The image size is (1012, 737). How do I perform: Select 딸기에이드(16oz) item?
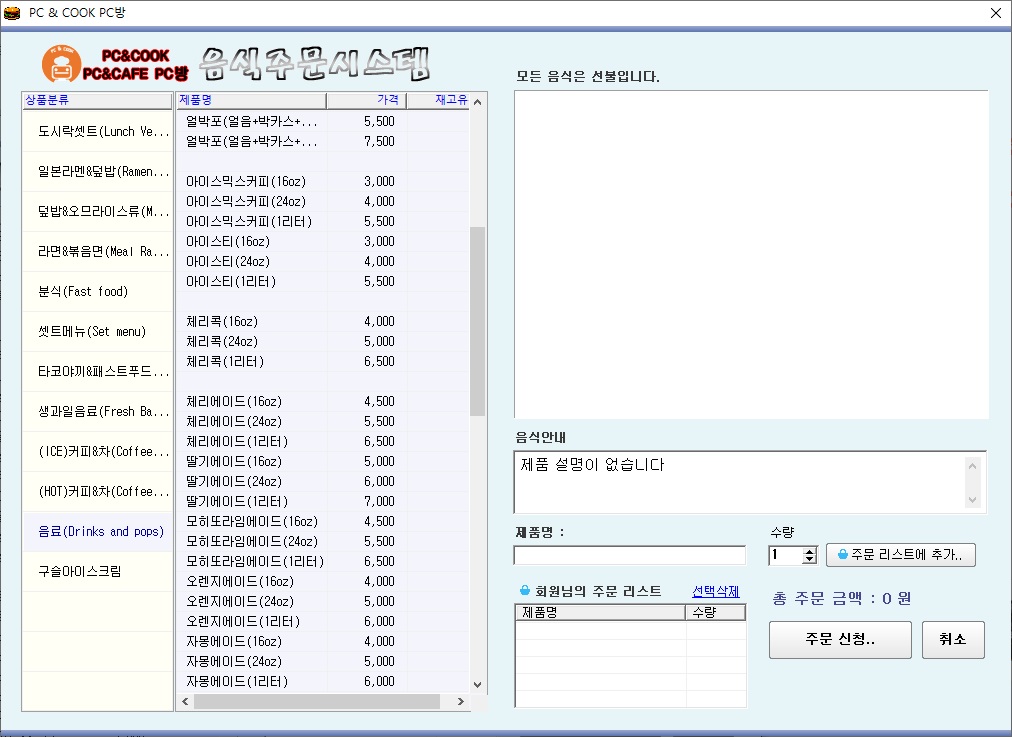(x=323, y=461)
